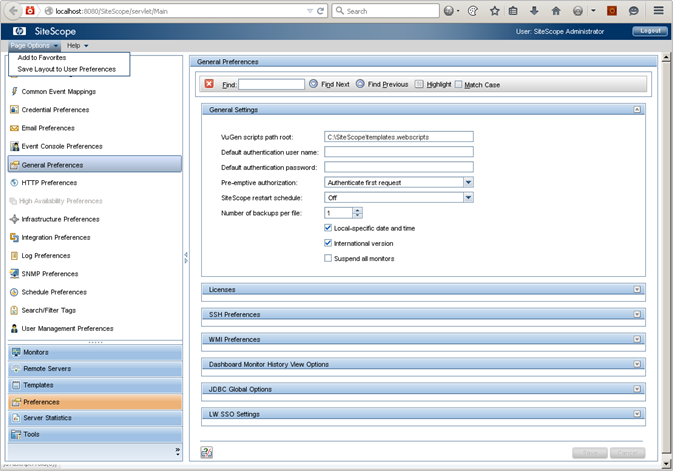673x471 pixels.
Task: Open the Firefox hamburger menu
Action: (x=659, y=11)
